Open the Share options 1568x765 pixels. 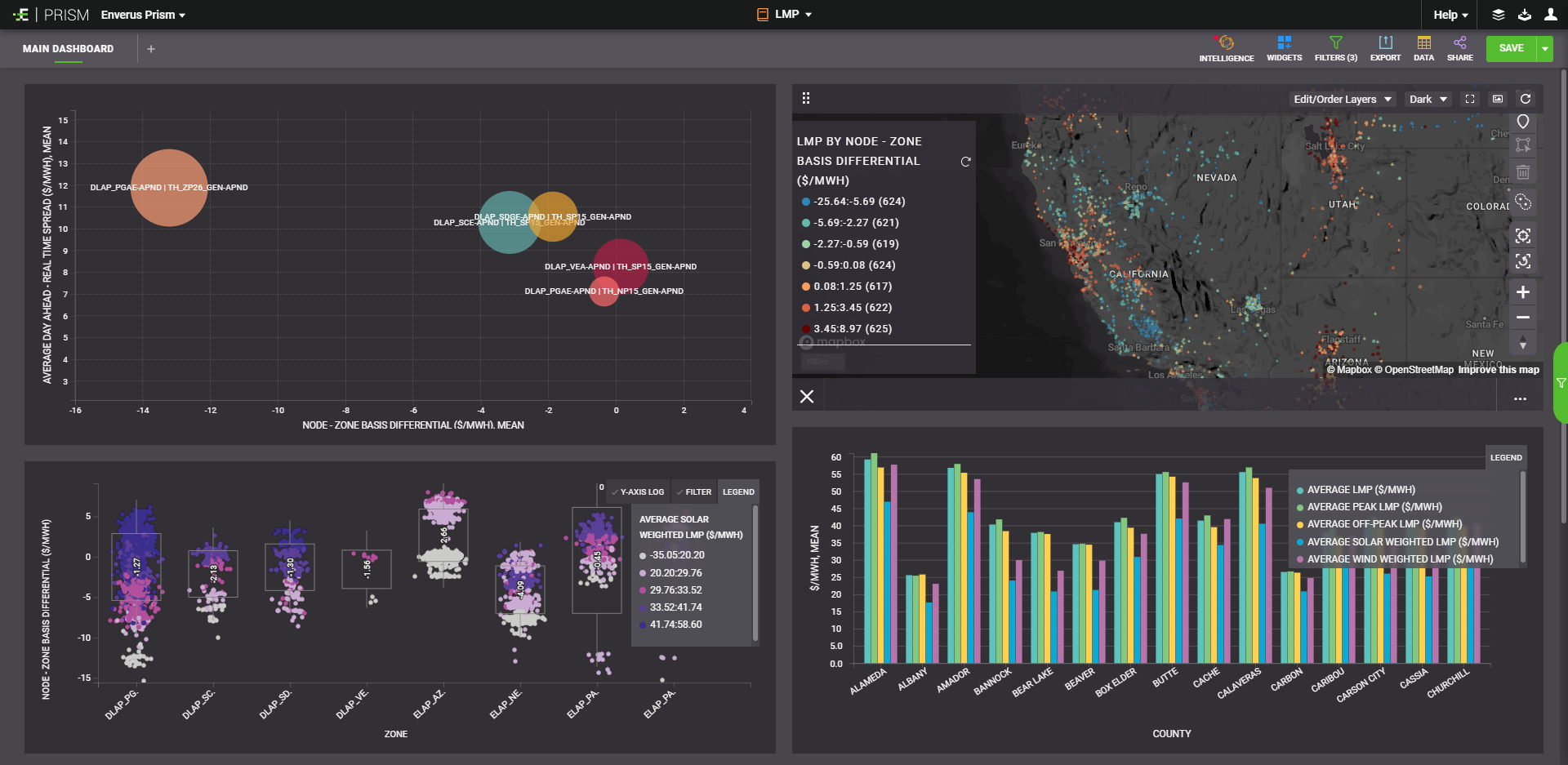pos(1459,48)
